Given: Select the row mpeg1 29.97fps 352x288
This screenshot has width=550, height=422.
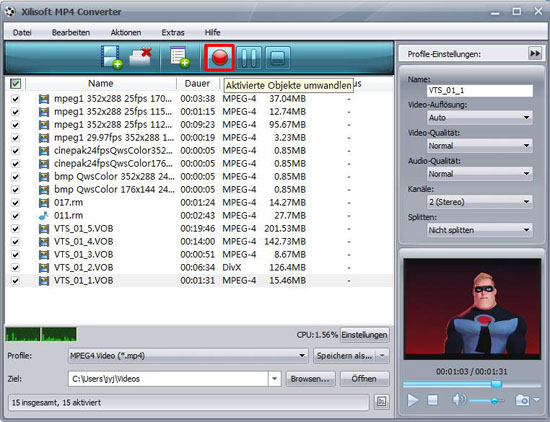Looking at the screenshot, I should (199, 138).
